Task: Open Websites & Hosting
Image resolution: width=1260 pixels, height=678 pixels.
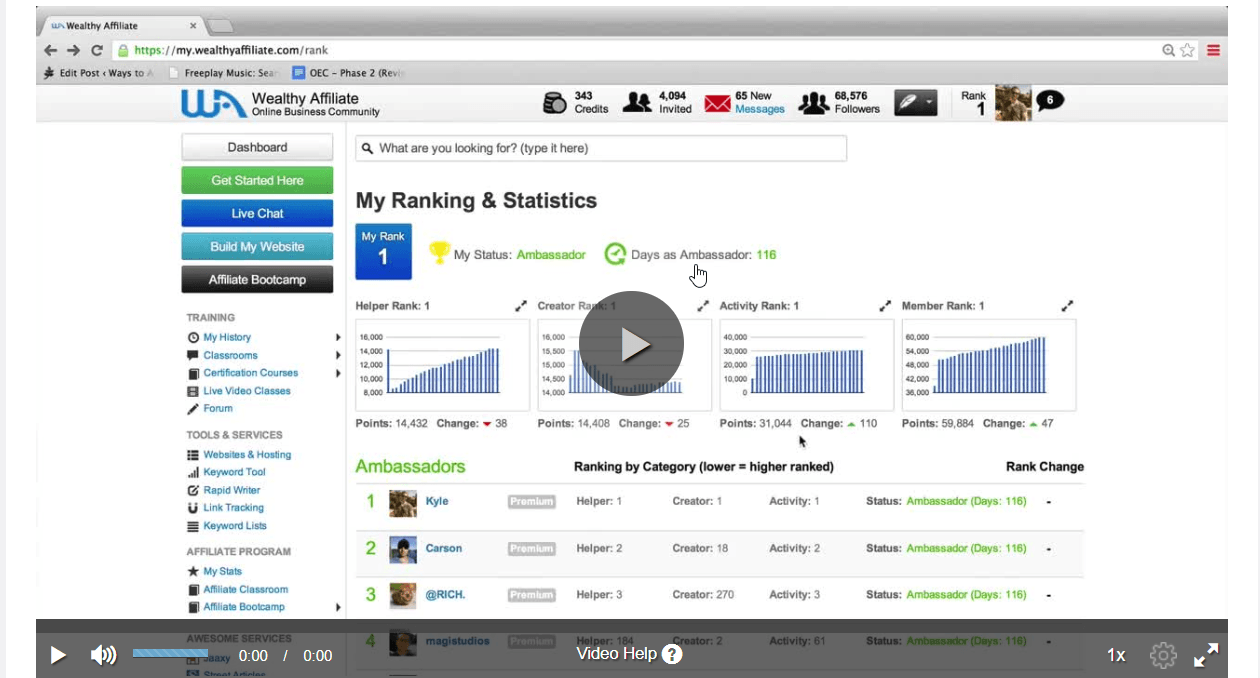Action: pyautogui.click(x=247, y=455)
